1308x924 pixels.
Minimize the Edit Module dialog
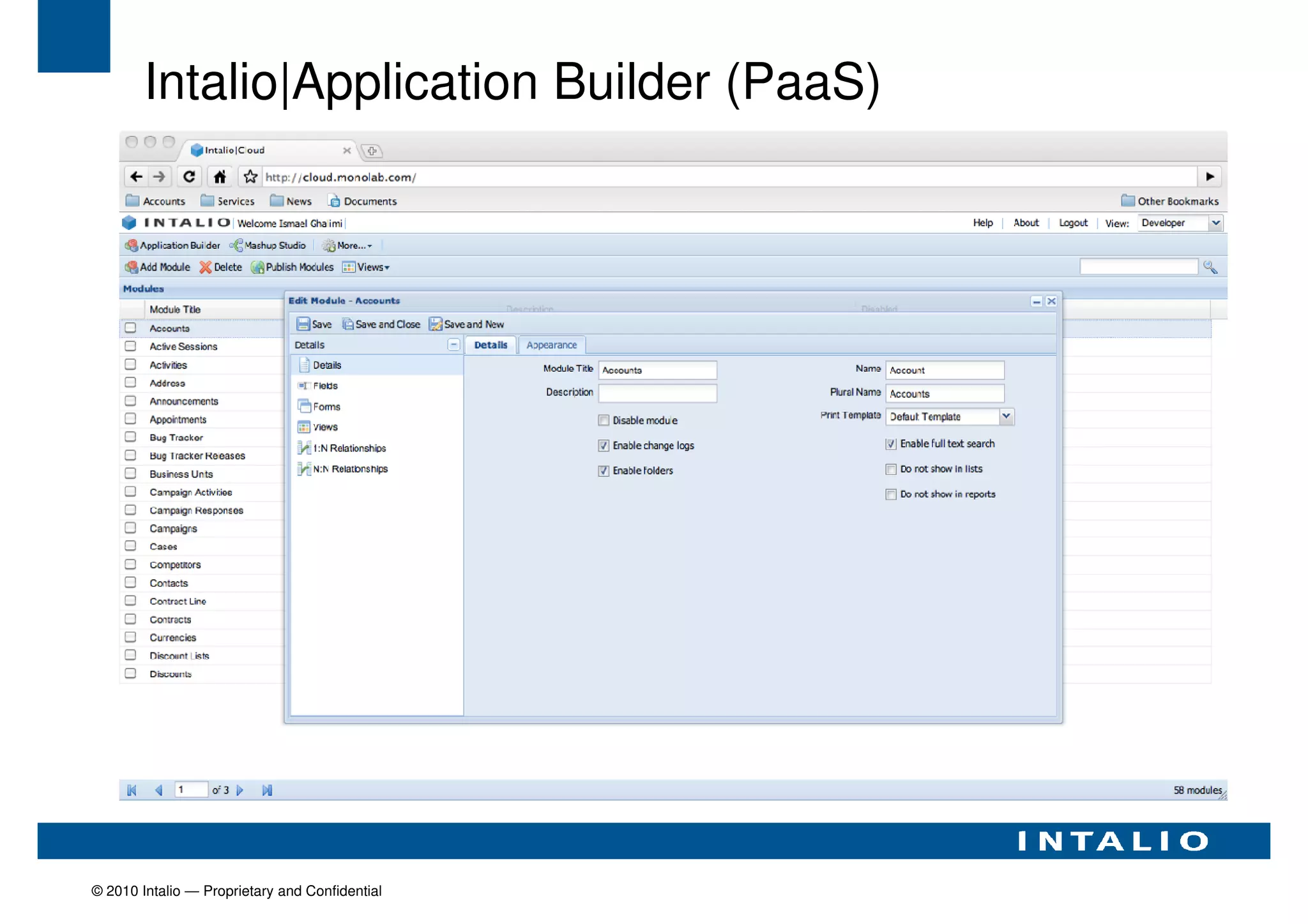(x=1037, y=301)
